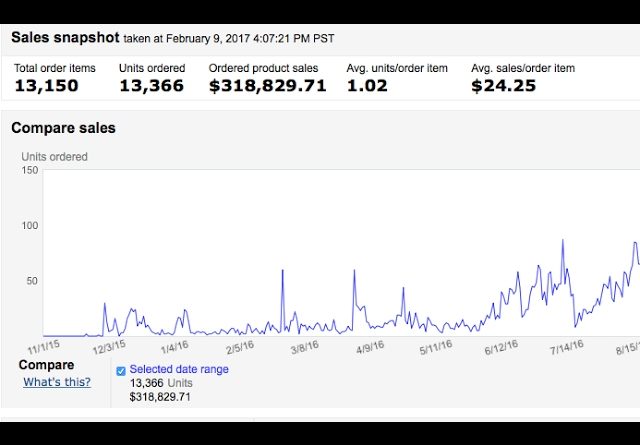Click the 12/3/15 date on chart axis

(109, 347)
